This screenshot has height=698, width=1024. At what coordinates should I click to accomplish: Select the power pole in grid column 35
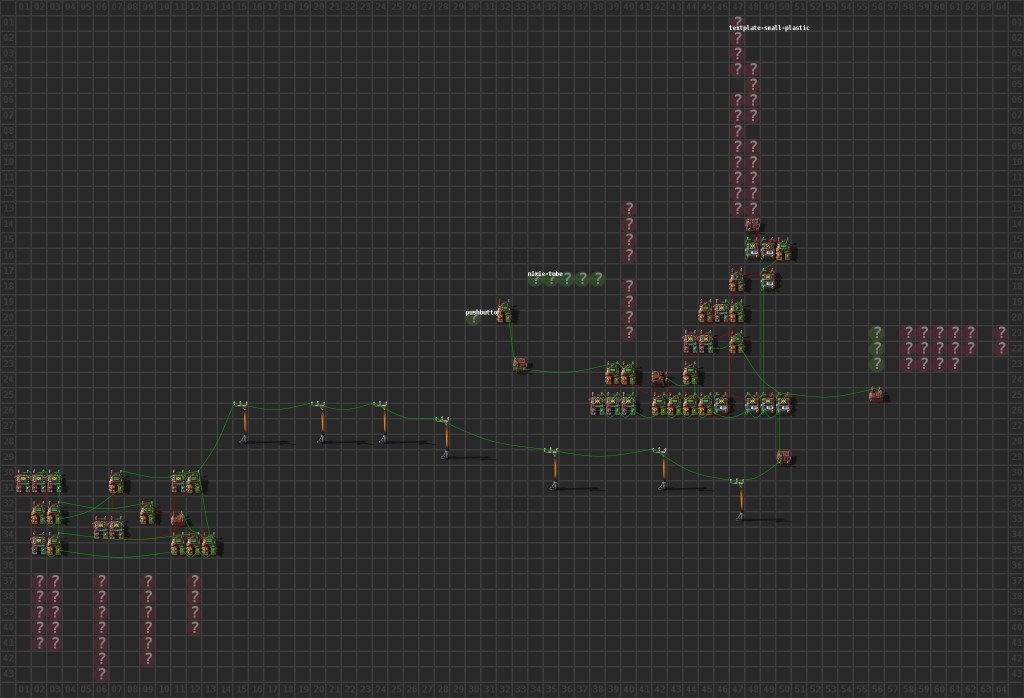(554, 469)
